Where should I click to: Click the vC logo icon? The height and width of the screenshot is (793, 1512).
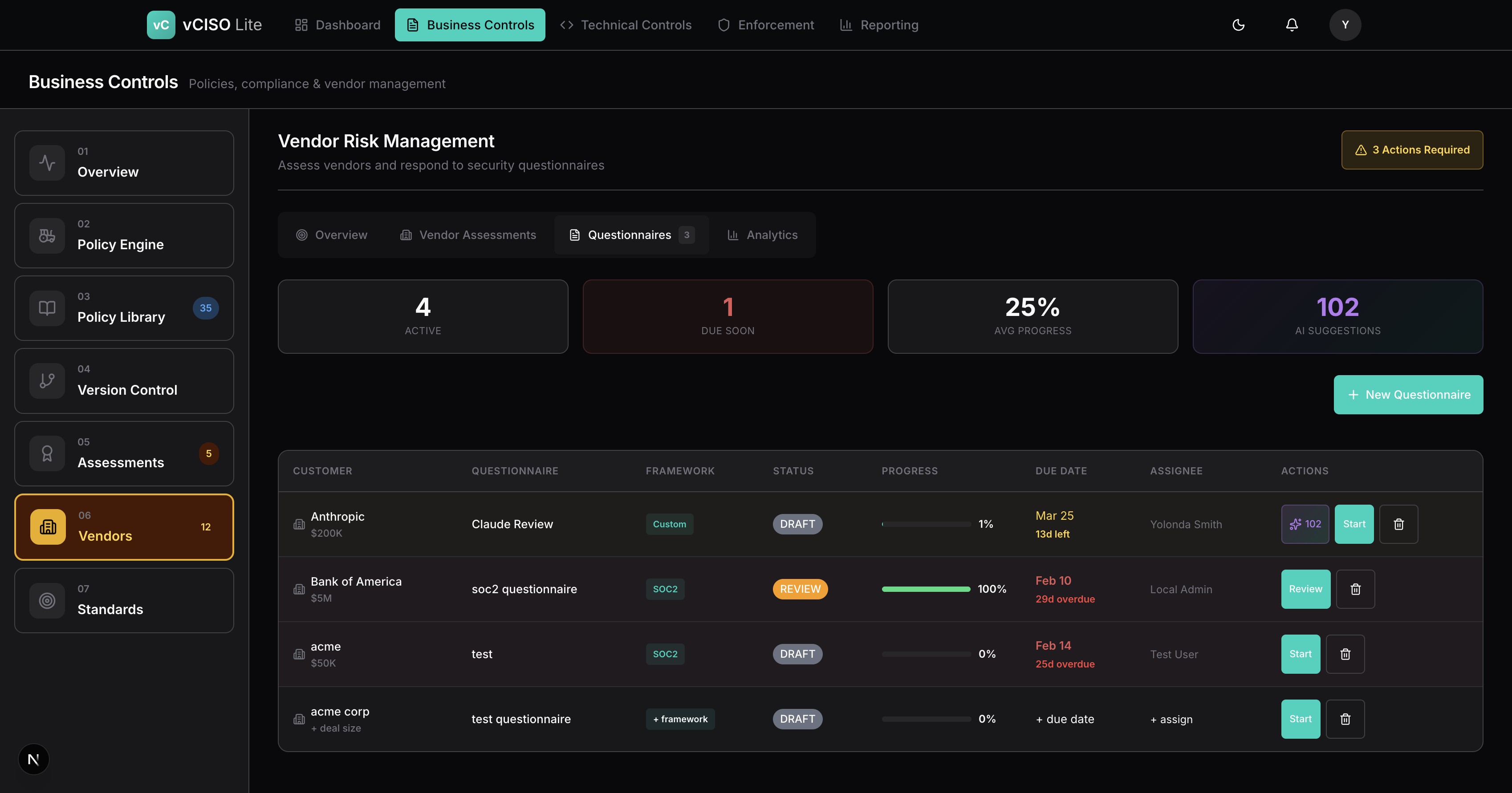pos(161,24)
